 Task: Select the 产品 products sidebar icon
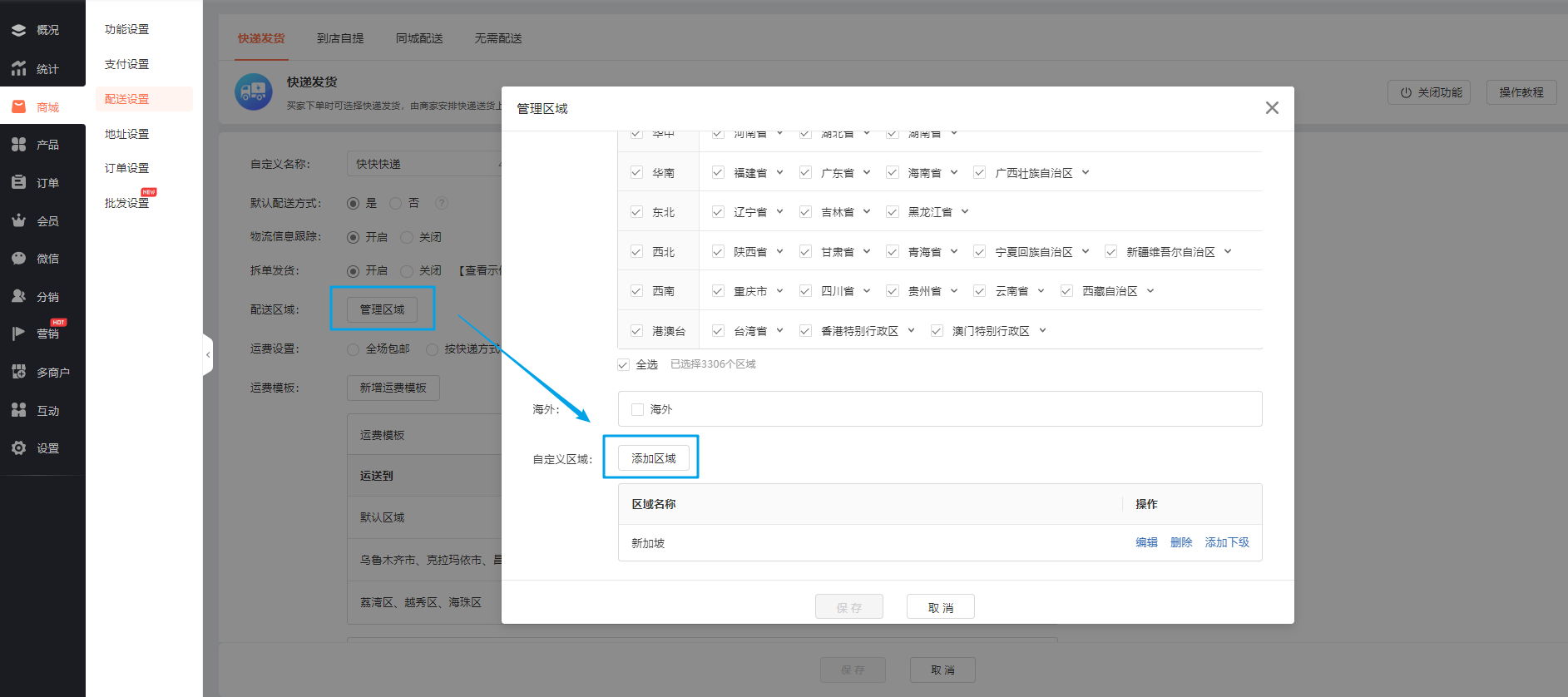tap(18, 145)
